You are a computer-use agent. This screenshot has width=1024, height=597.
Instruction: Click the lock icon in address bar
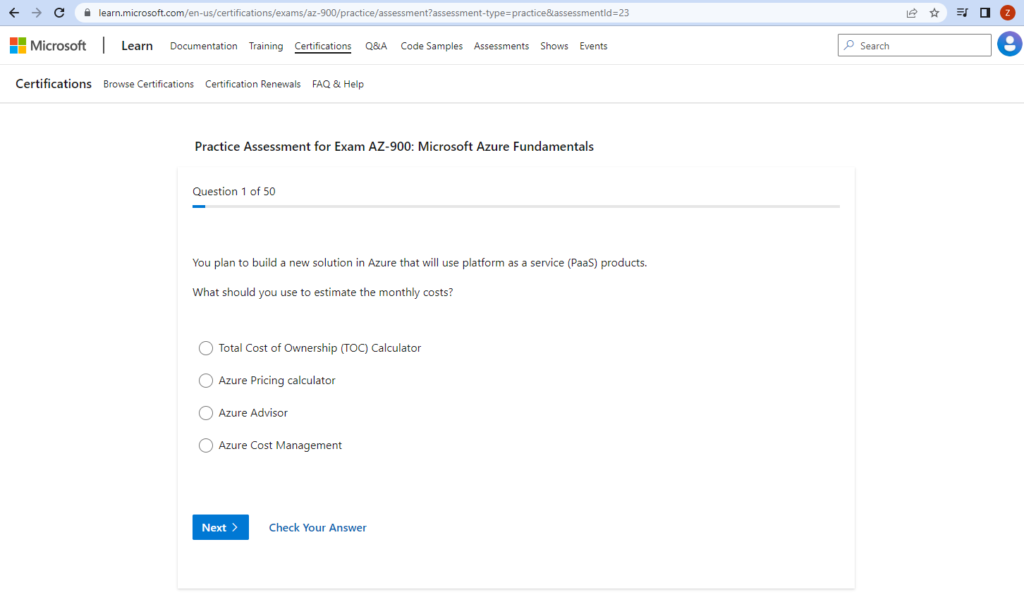(x=87, y=12)
